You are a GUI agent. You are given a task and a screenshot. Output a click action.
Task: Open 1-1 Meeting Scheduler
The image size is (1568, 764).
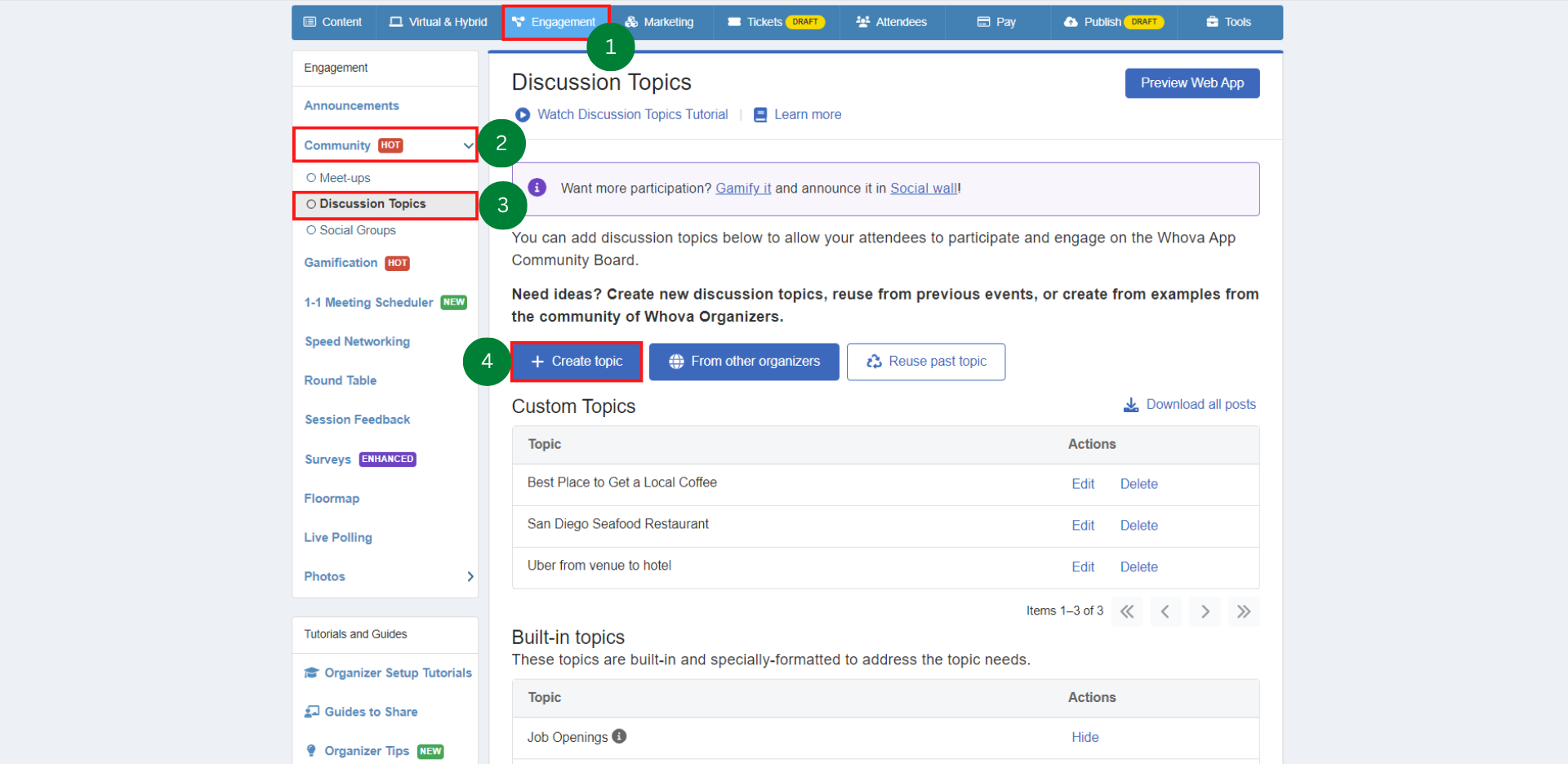click(369, 302)
